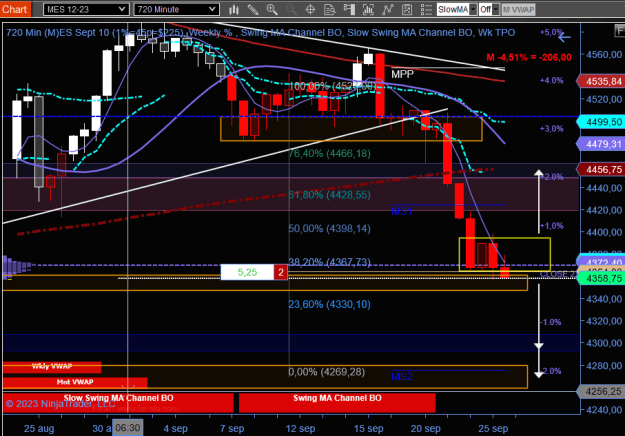Toggle the Mnt VWAP button
Screen dimensions: 625x436
pos(75,382)
